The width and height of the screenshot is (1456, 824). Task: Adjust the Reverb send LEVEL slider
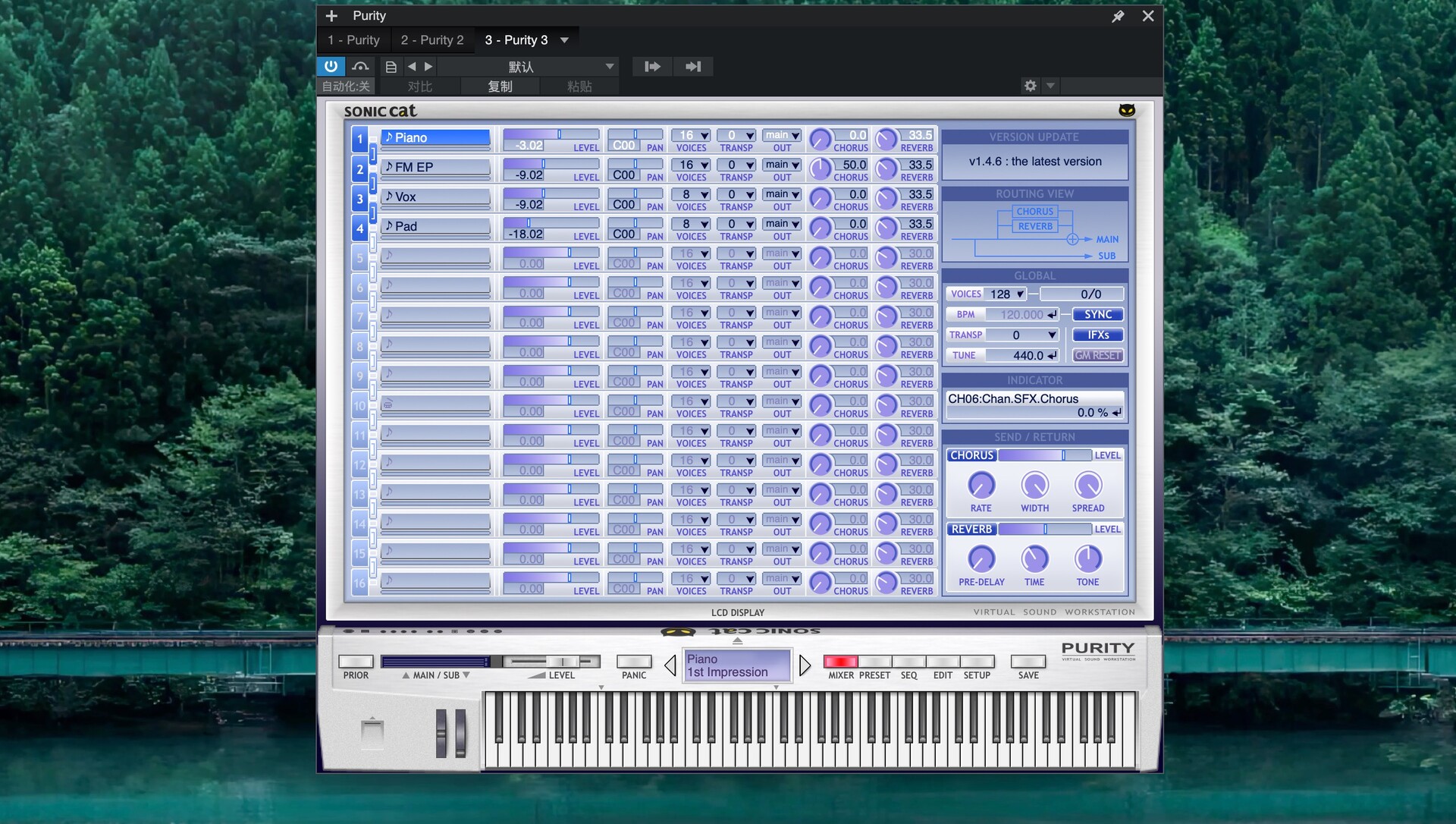pyautogui.click(x=1045, y=529)
